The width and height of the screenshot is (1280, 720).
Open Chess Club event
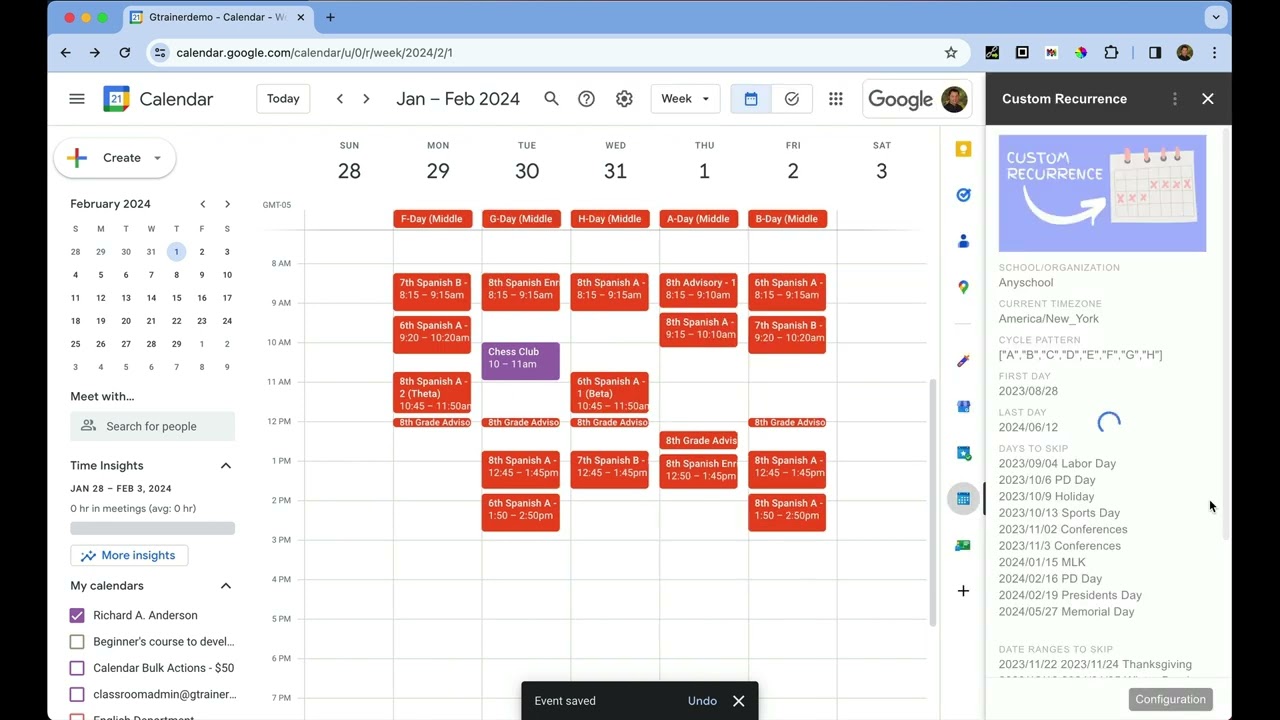coord(520,361)
